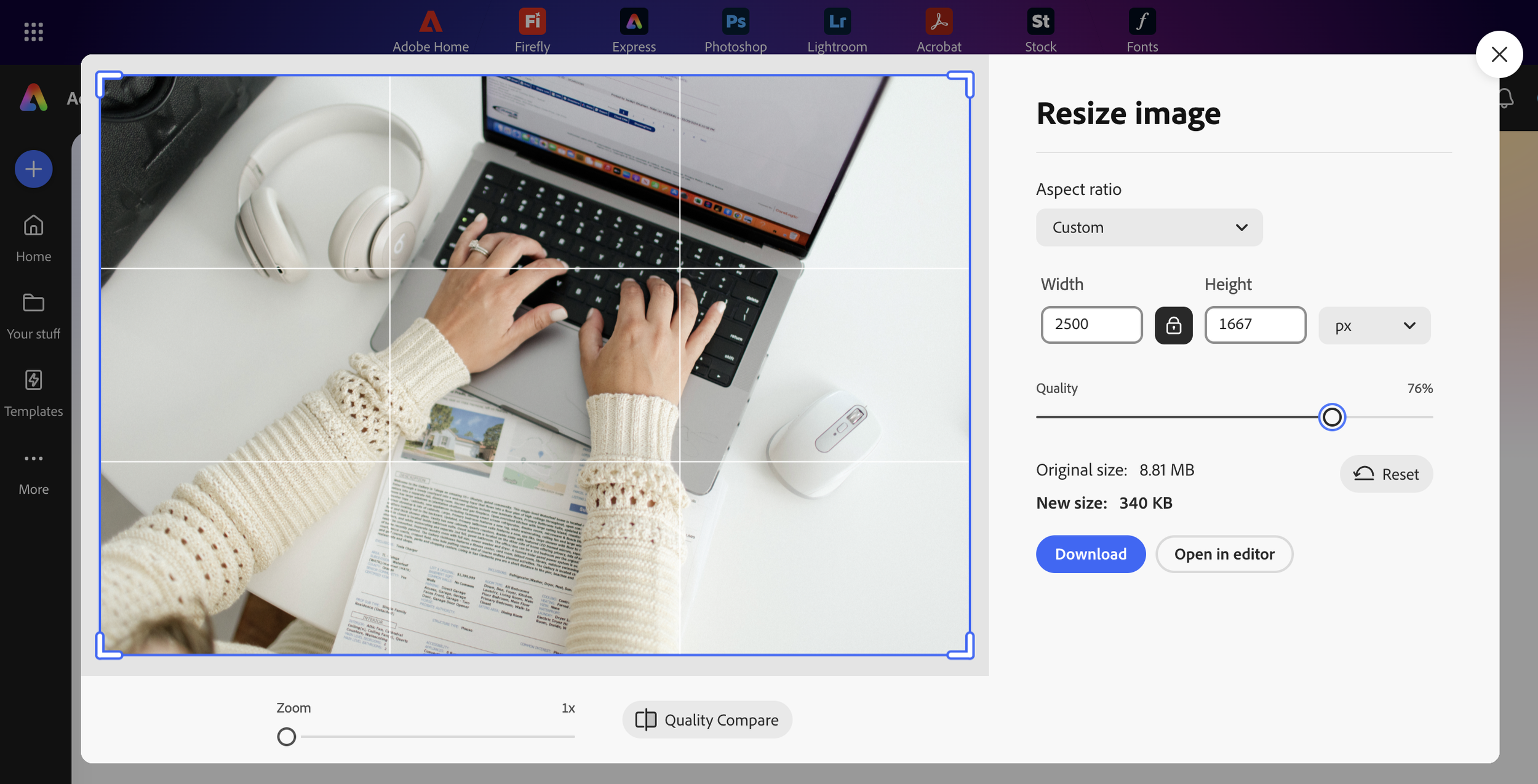Expand the Custom aspect ratio dropdown

[x=1149, y=228]
